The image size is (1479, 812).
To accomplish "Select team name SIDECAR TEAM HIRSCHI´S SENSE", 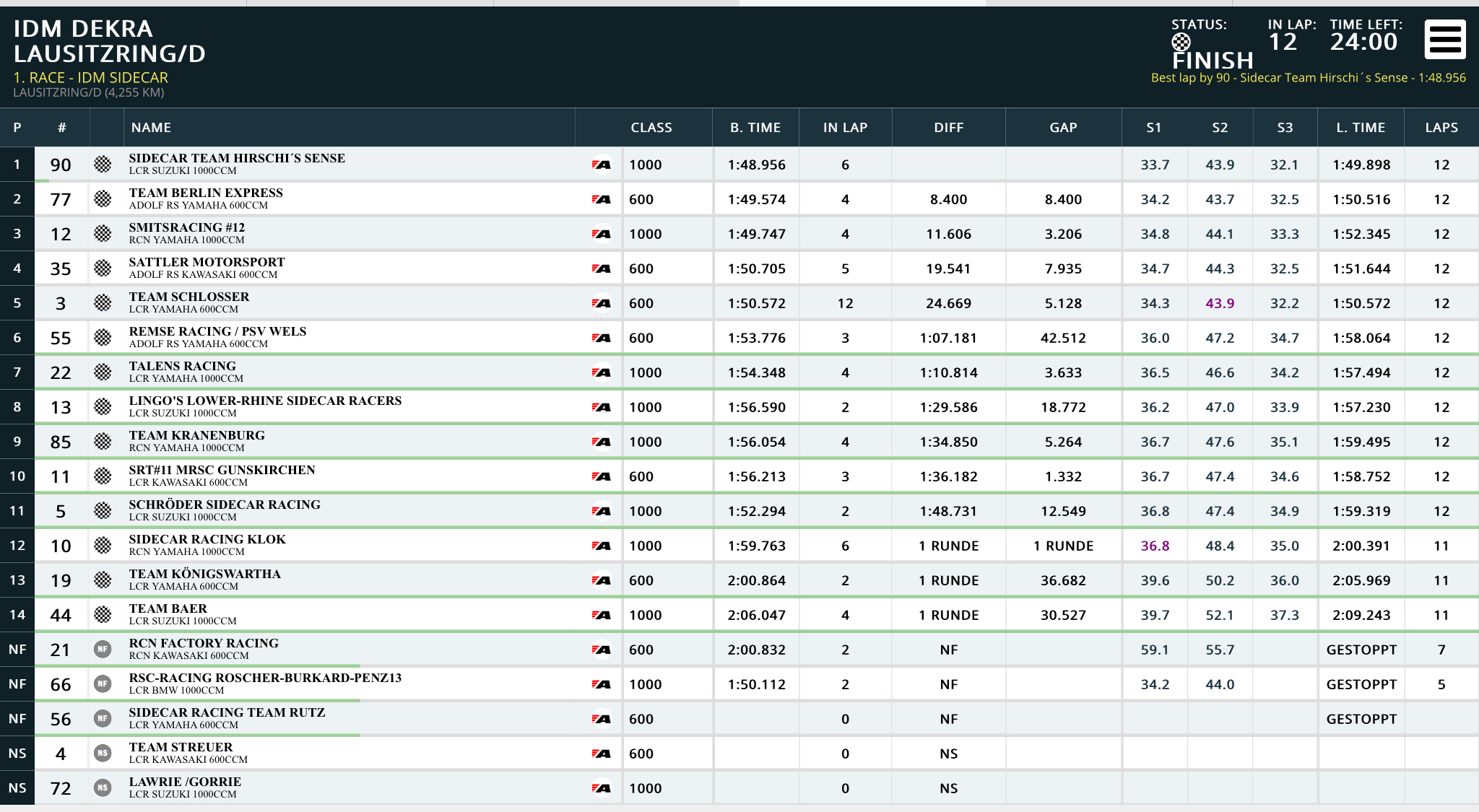I will coord(237,158).
